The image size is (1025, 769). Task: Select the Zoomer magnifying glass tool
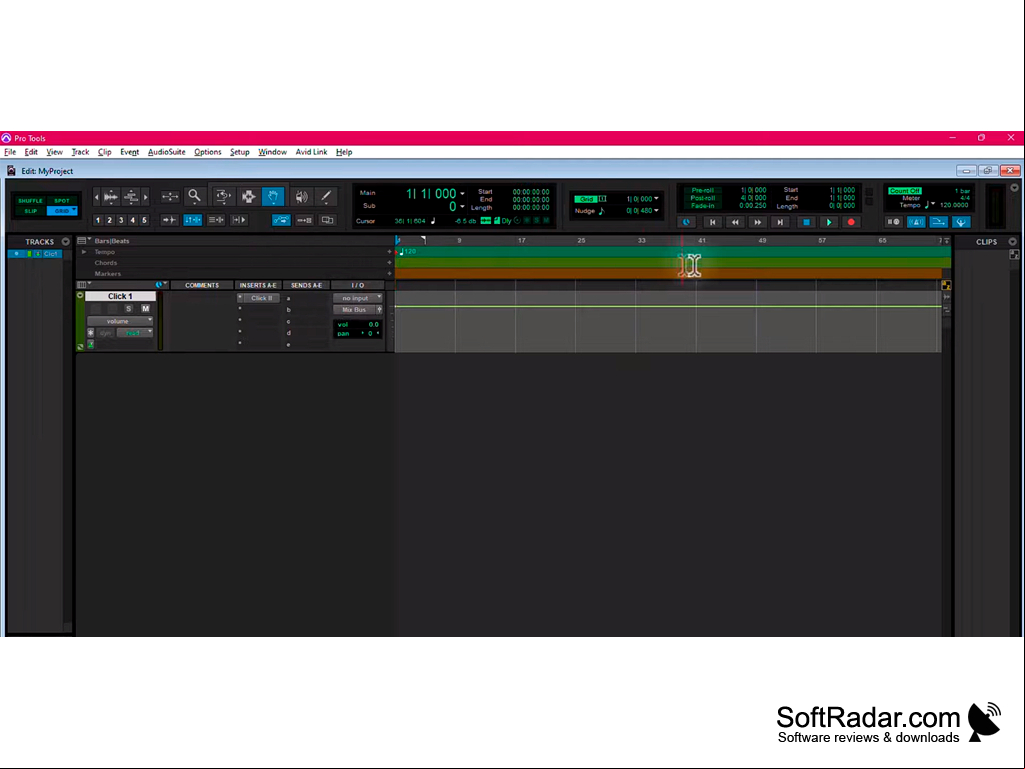(x=194, y=196)
